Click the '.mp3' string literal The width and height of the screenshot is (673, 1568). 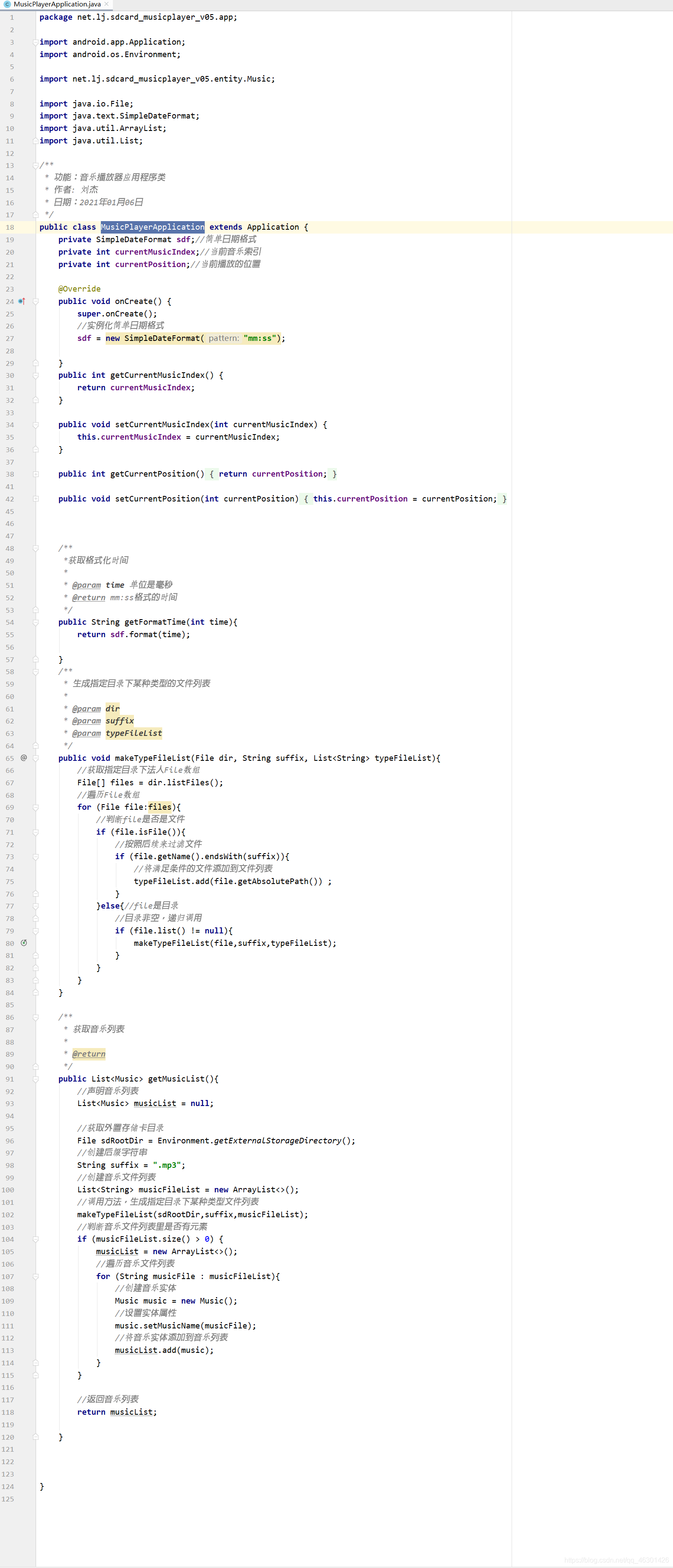167,1165
